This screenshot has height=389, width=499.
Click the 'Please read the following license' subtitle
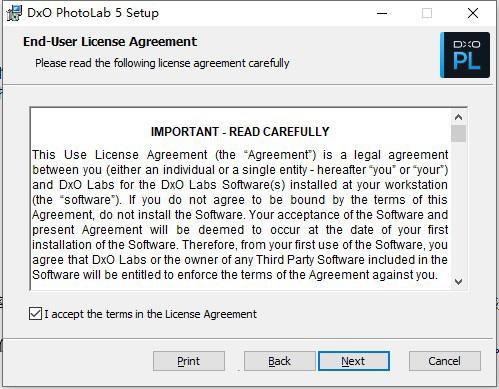(x=162, y=63)
